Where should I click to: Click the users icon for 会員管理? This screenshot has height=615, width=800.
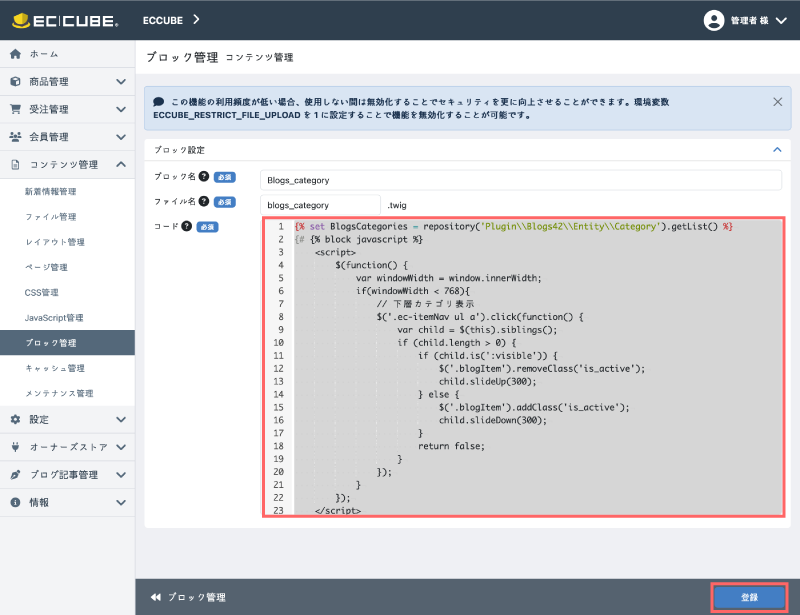(x=15, y=137)
